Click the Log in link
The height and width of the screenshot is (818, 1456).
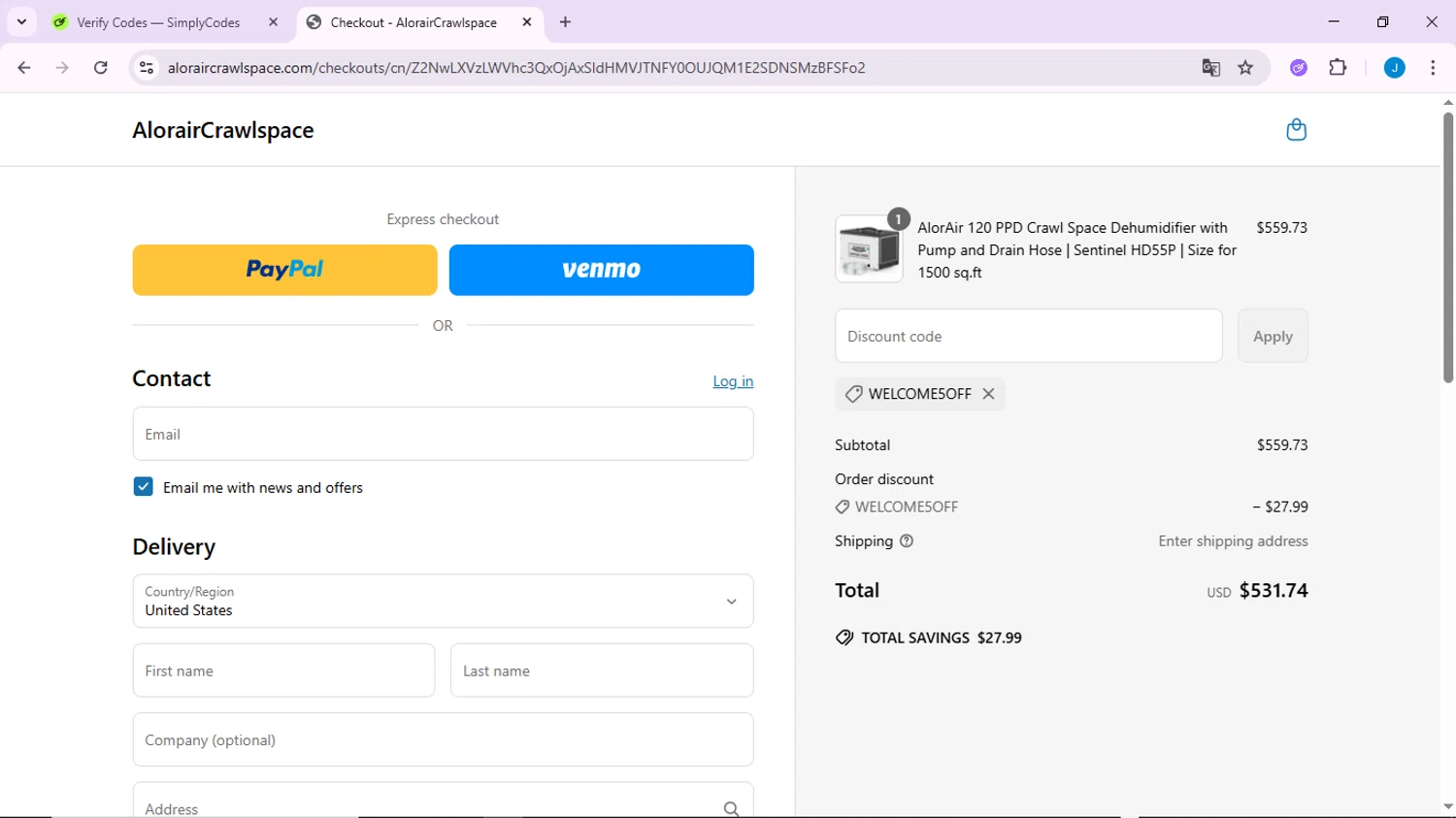click(x=733, y=381)
